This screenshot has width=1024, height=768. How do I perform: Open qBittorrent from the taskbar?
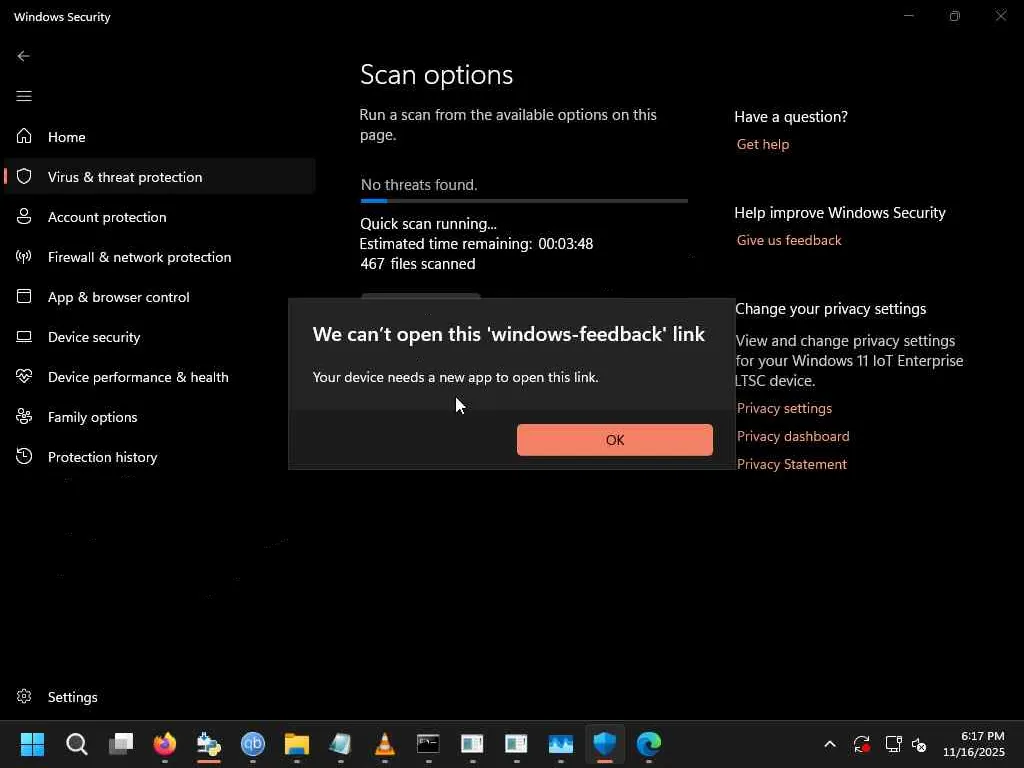click(x=253, y=743)
